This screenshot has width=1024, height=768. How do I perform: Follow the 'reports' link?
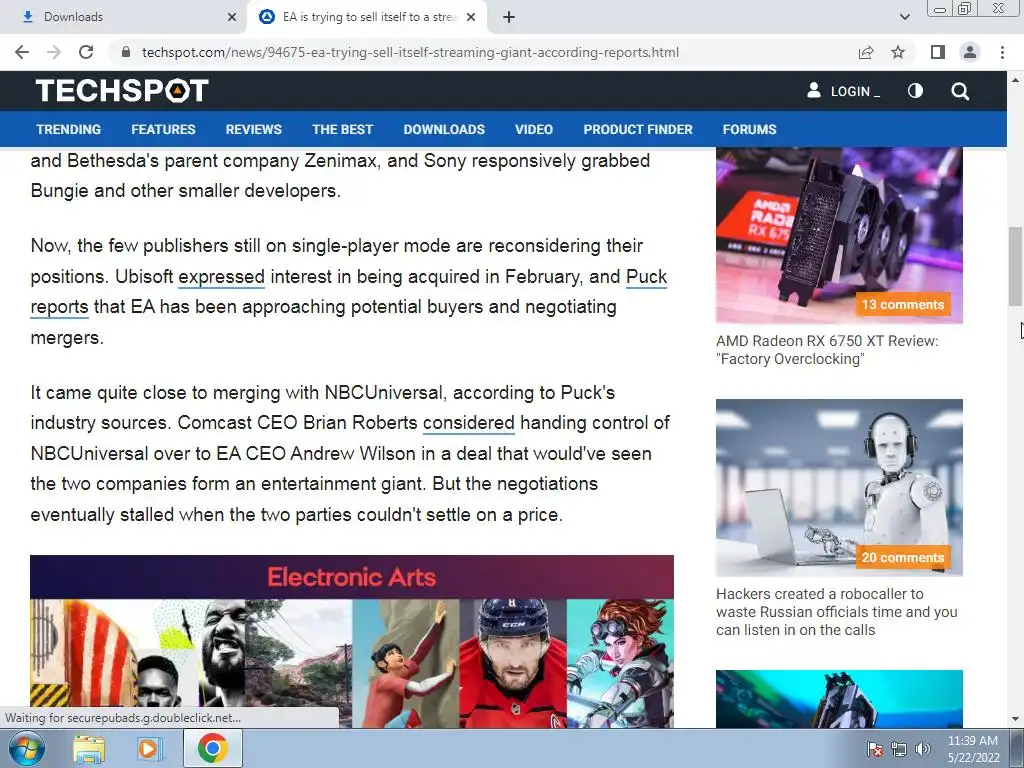(x=59, y=307)
